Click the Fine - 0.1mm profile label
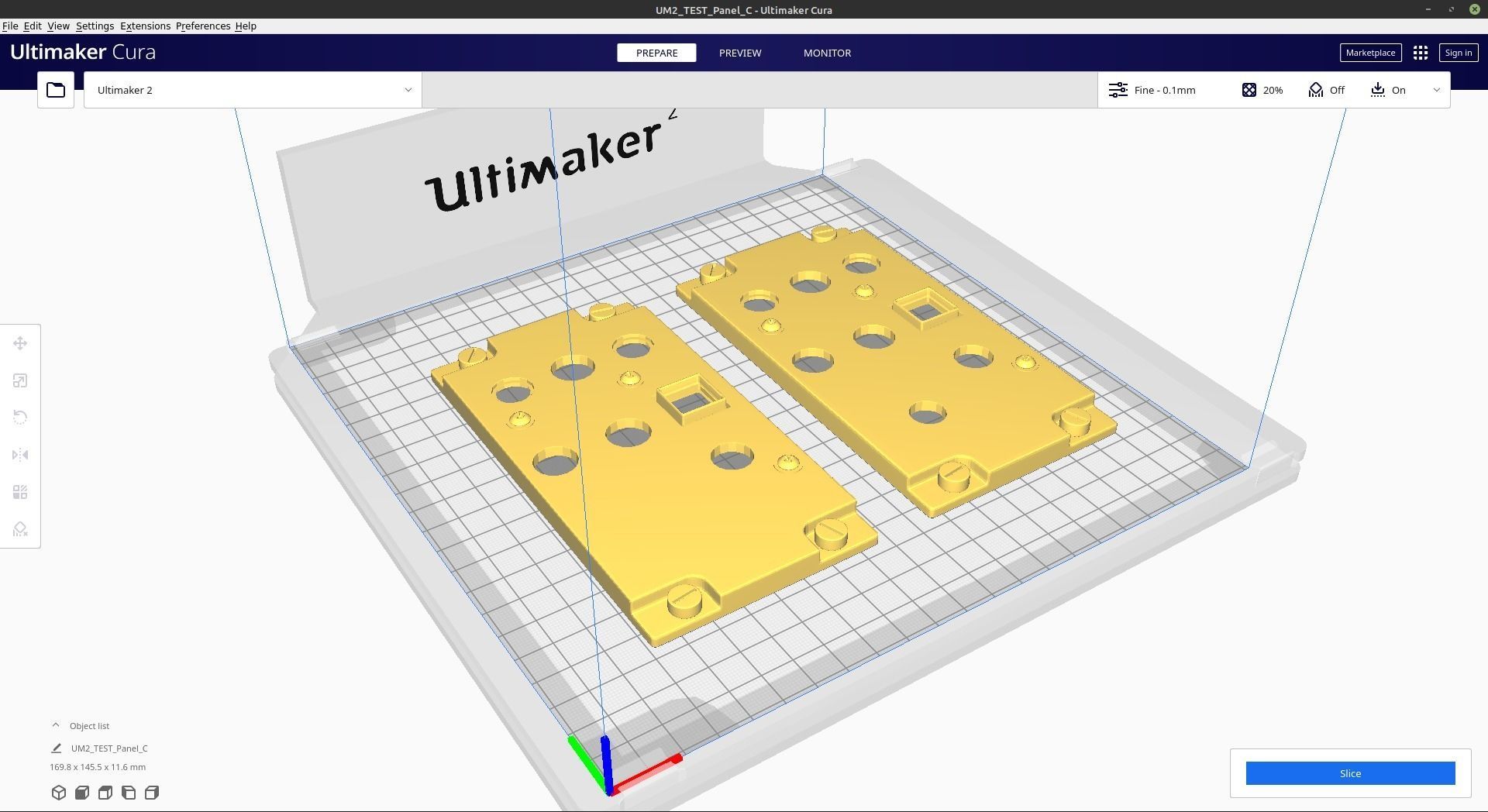The width and height of the screenshot is (1488, 812). point(1165,90)
